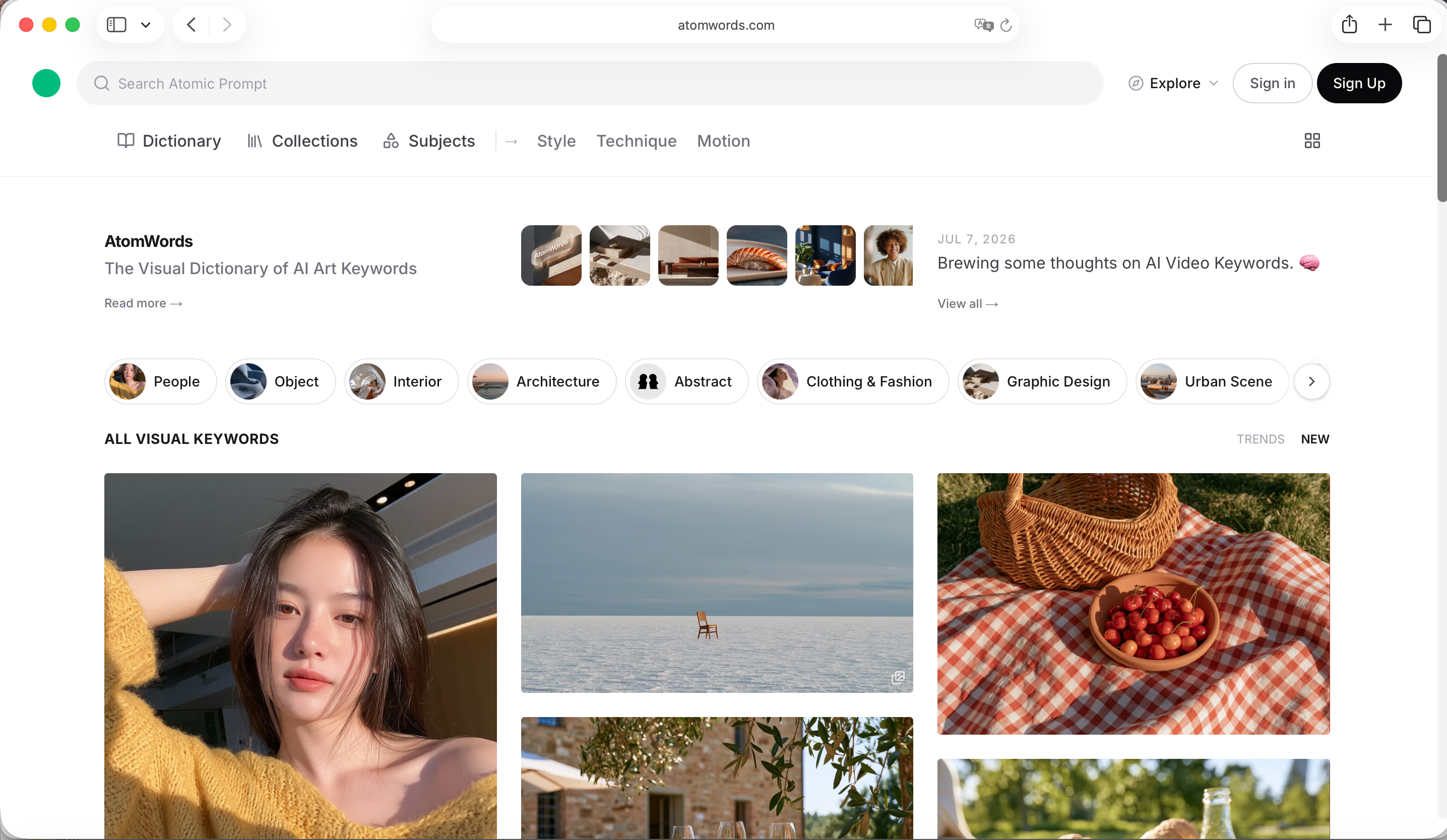
Task: Show the tab overview icon
Action: point(1422,25)
